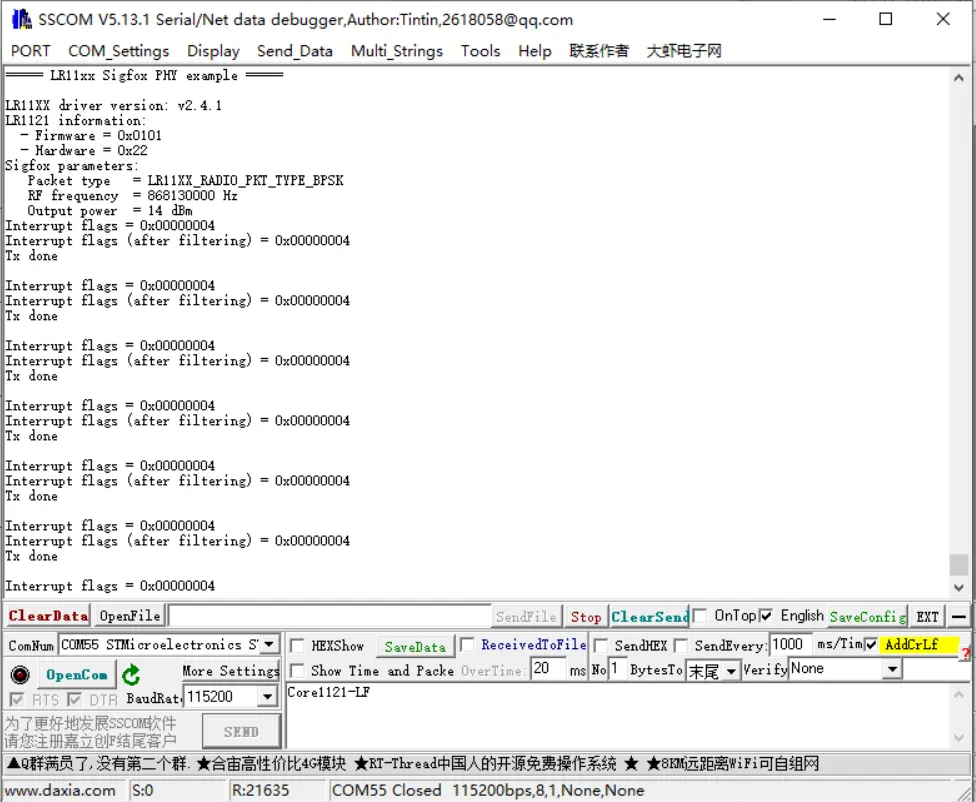The width and height of the screenshot is (976, 802).
Task: Click the log vertical scrollbar thumb
Action: click(x=959, y=565)
